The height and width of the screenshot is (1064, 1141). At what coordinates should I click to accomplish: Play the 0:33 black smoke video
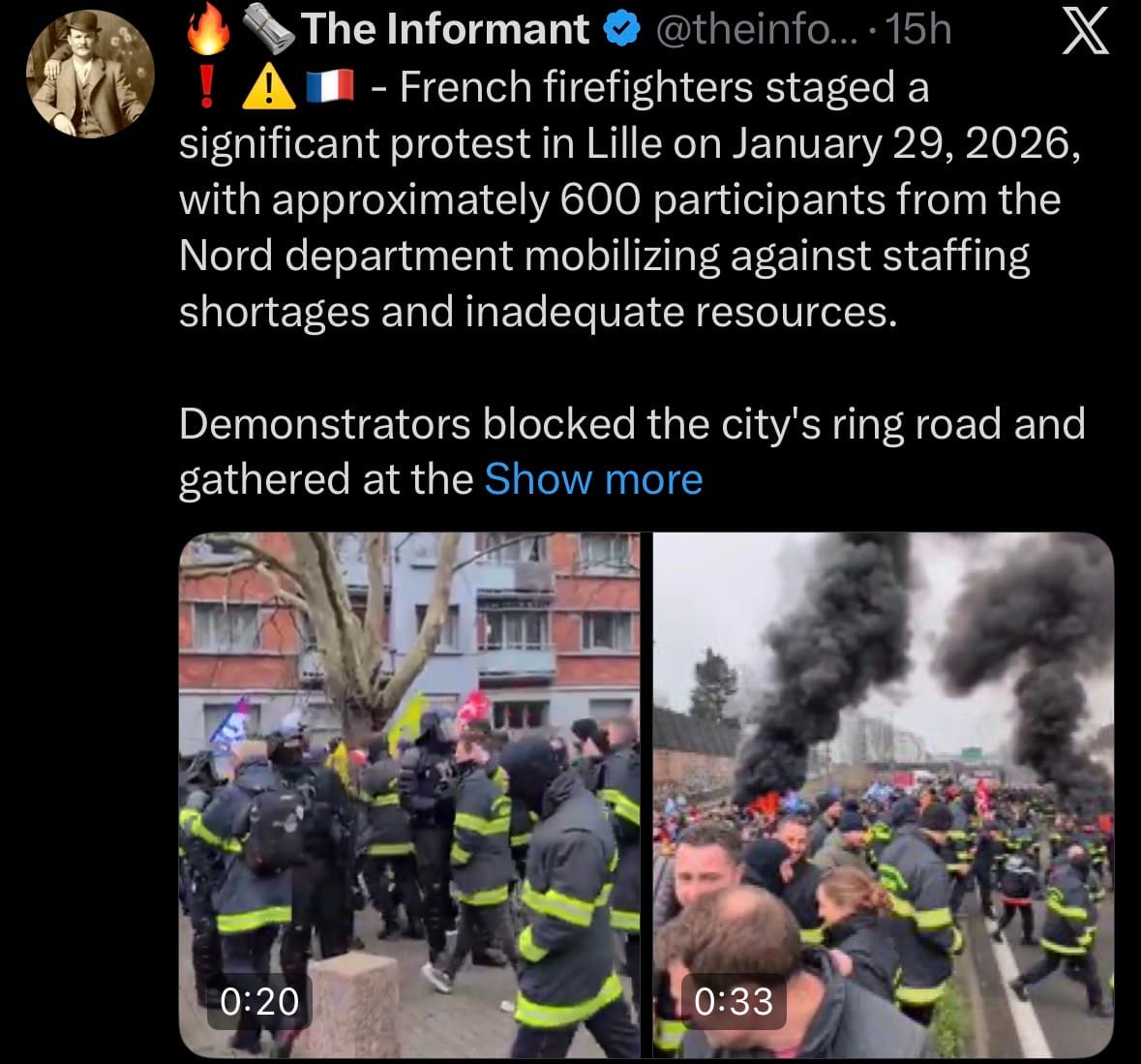click(884, 795)
